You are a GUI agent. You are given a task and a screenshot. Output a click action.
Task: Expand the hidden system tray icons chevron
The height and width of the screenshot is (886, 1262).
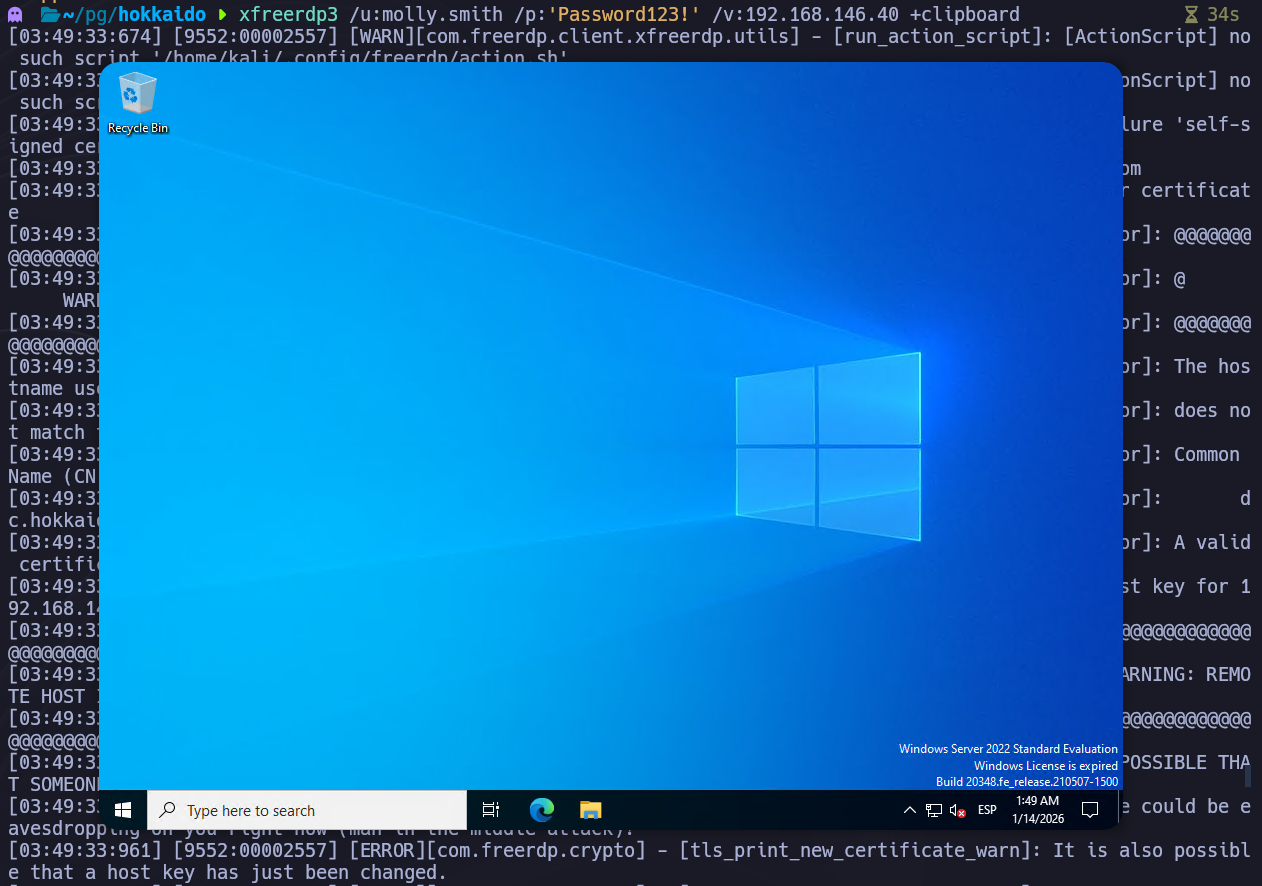click(x=909, y=810)
